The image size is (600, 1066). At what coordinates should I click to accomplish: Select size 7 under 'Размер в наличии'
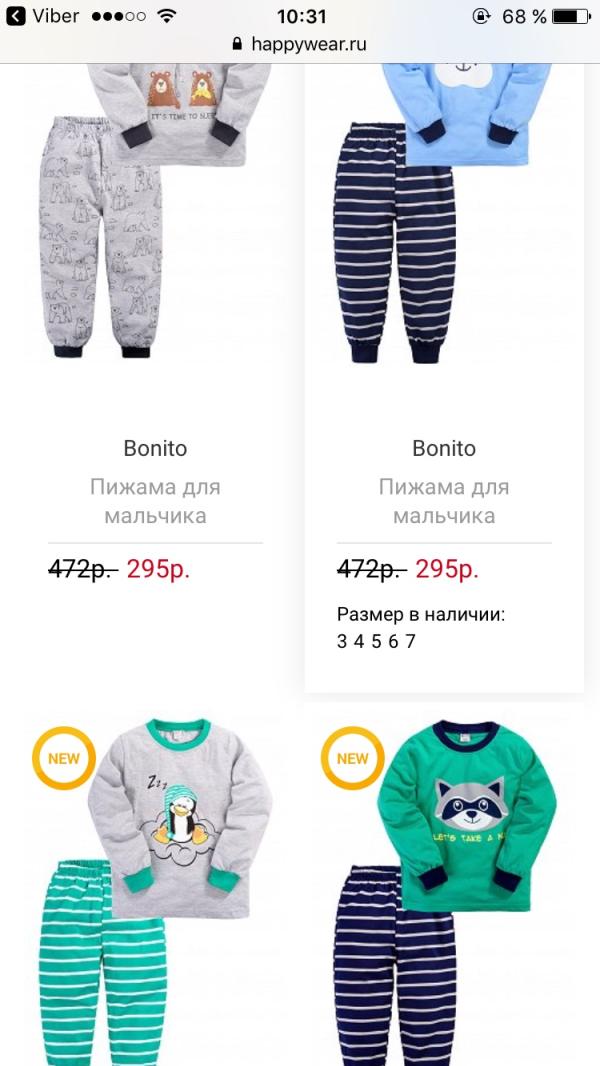pos(410,641)
